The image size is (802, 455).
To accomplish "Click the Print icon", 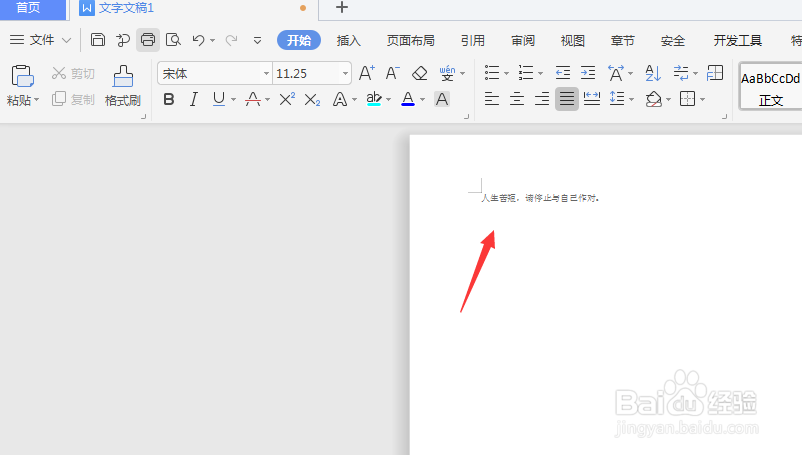I will [148, 40].
